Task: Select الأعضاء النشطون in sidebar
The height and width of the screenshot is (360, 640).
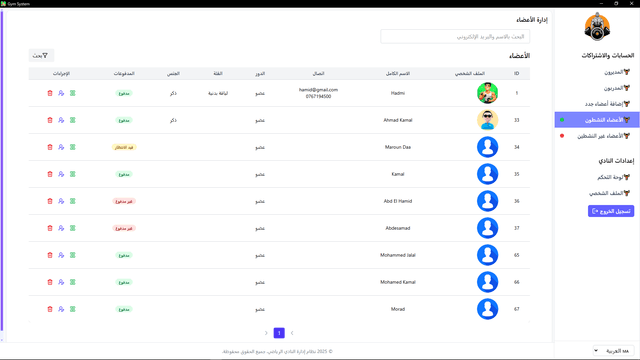Action: pos(597,120)
